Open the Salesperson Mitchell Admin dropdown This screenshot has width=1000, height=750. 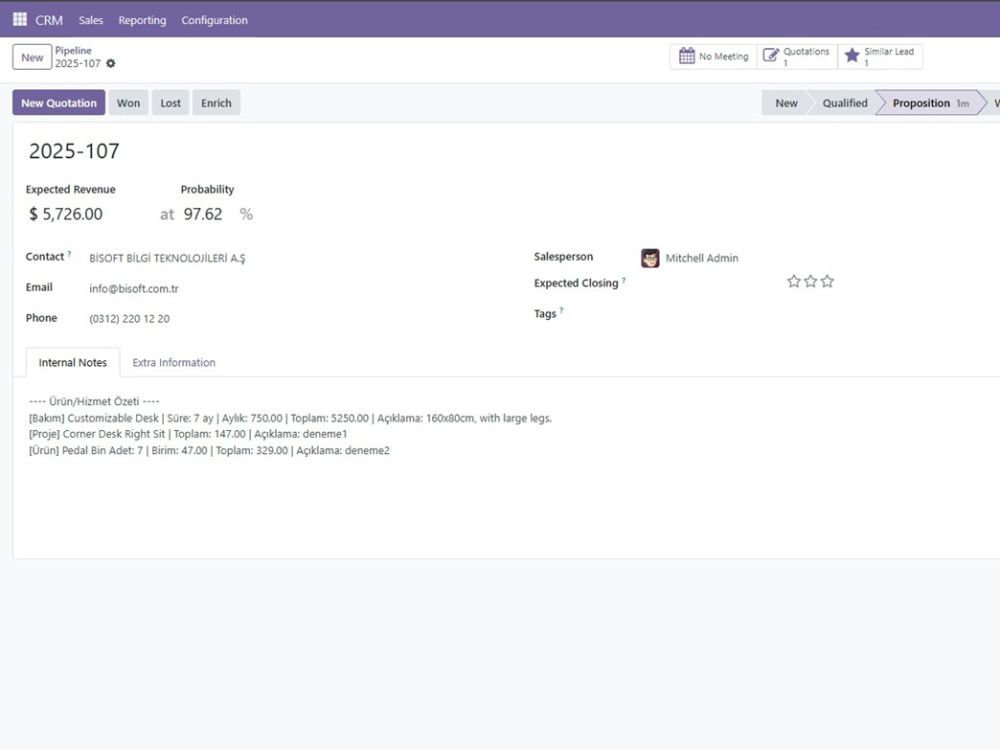pyautogui.click(x=702, y=258)
